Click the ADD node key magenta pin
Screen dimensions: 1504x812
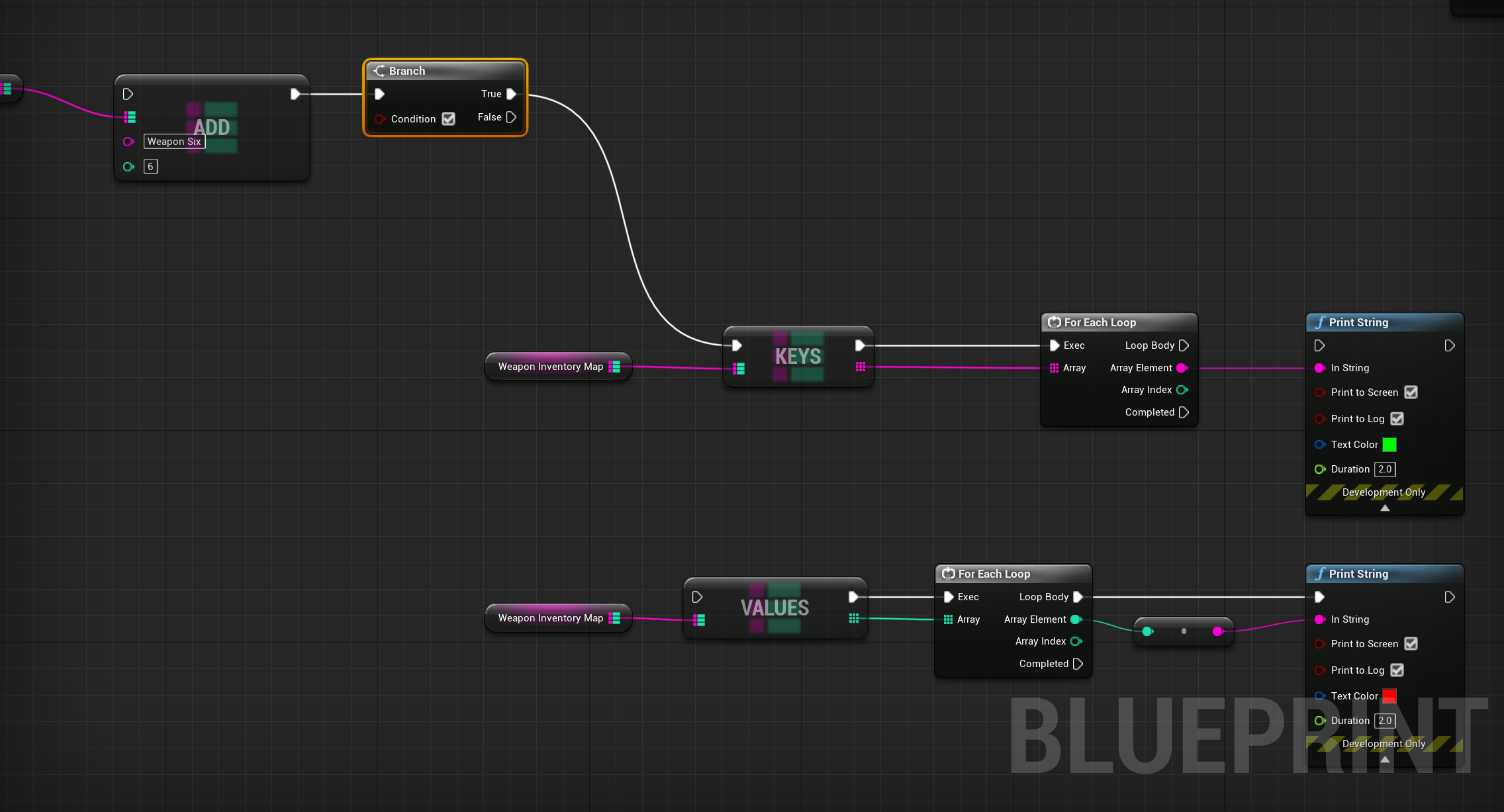click(x=128, y=142)
